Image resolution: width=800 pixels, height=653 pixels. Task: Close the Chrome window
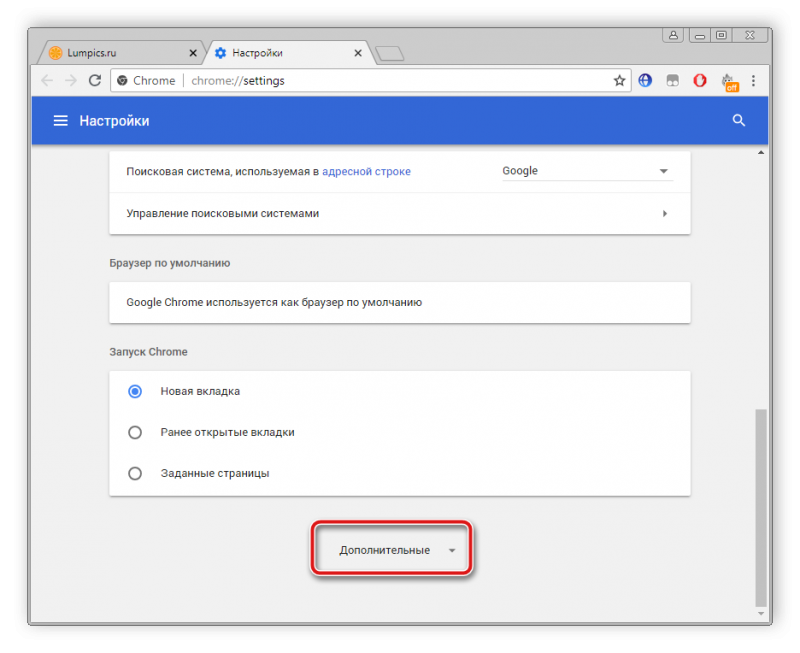click(750, 35)
